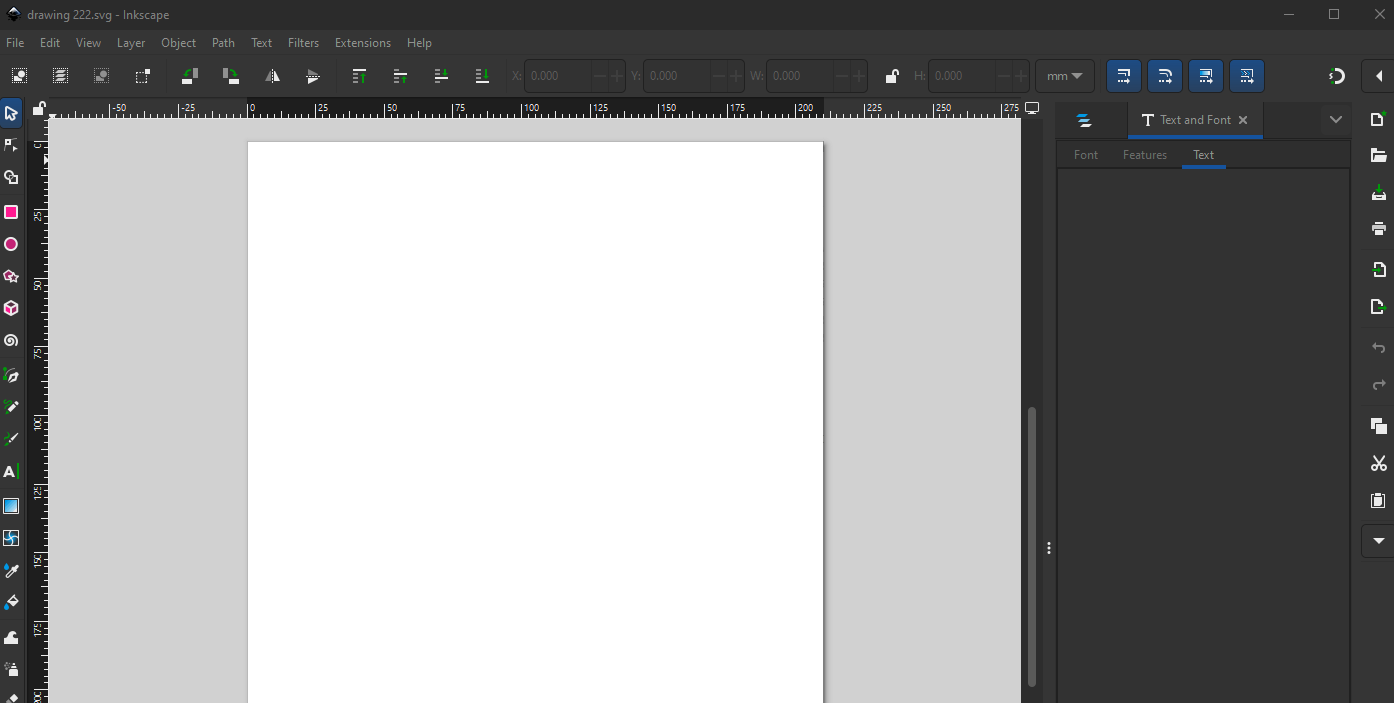
Task: Rotate selection 90 degrees counterclockwise
Action: point(189,76)
